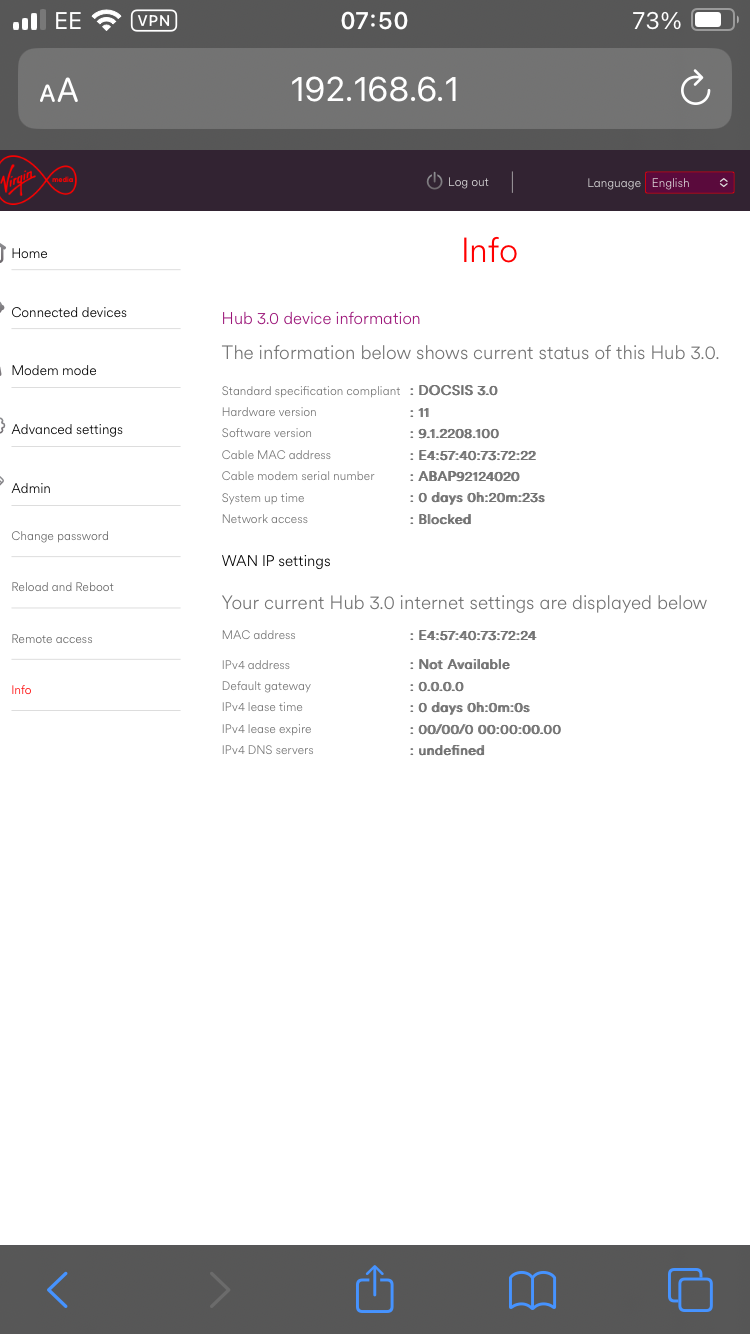Open Connected devices section
The width and height of the screenshot is (750, 1334).
69,313
